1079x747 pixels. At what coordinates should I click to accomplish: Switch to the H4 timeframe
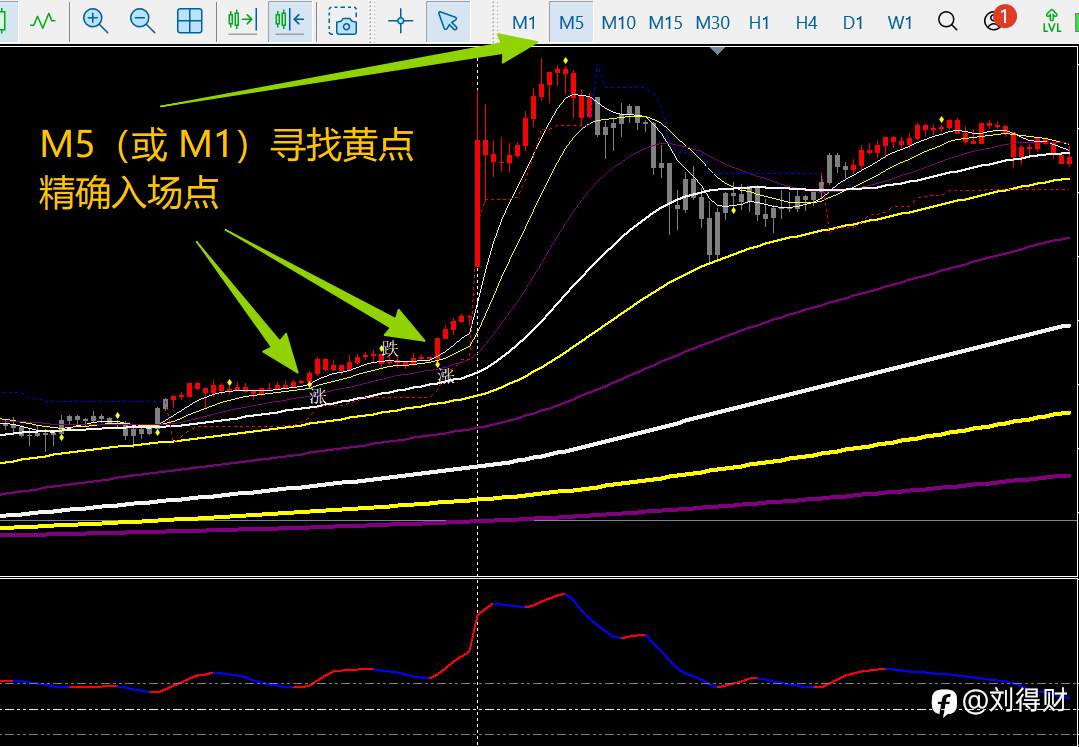point(806,23)
